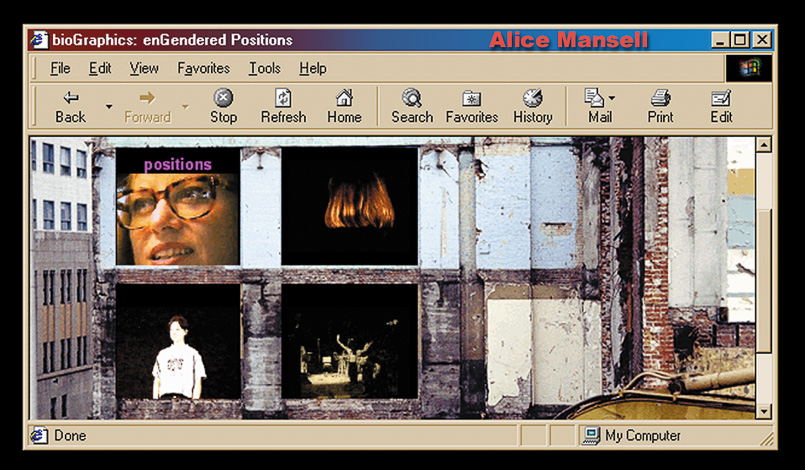Viewport: 805px width, 470px height.
Task: Open the Tools menu
Action: [x=264, y=68]
